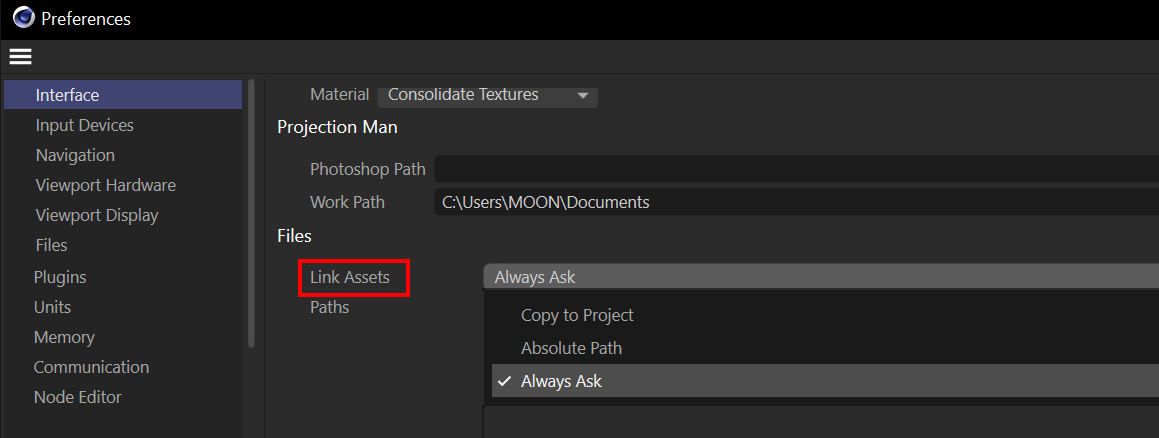Open the hamburger menu icon

click(20, 56)
